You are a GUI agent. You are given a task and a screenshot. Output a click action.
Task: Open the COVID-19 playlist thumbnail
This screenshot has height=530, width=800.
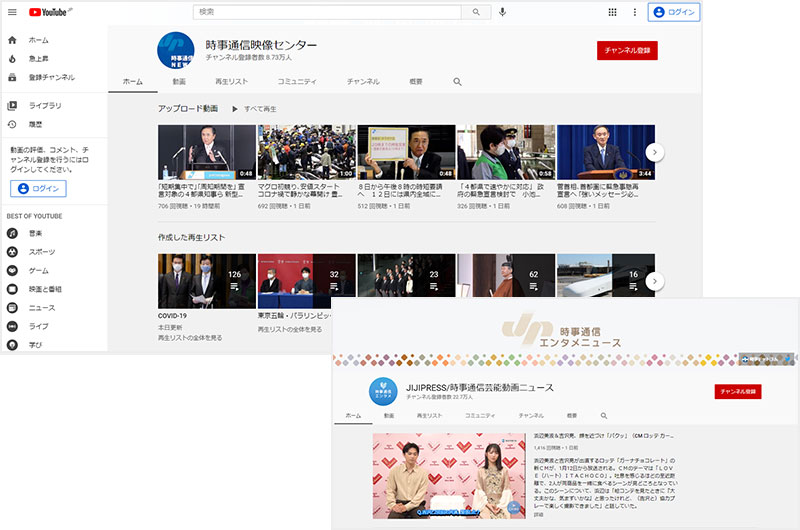pyautogui.click(x=205, y=280)
